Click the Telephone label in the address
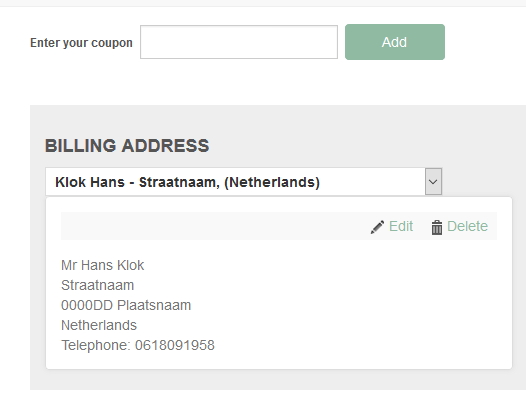 (96, 345)
